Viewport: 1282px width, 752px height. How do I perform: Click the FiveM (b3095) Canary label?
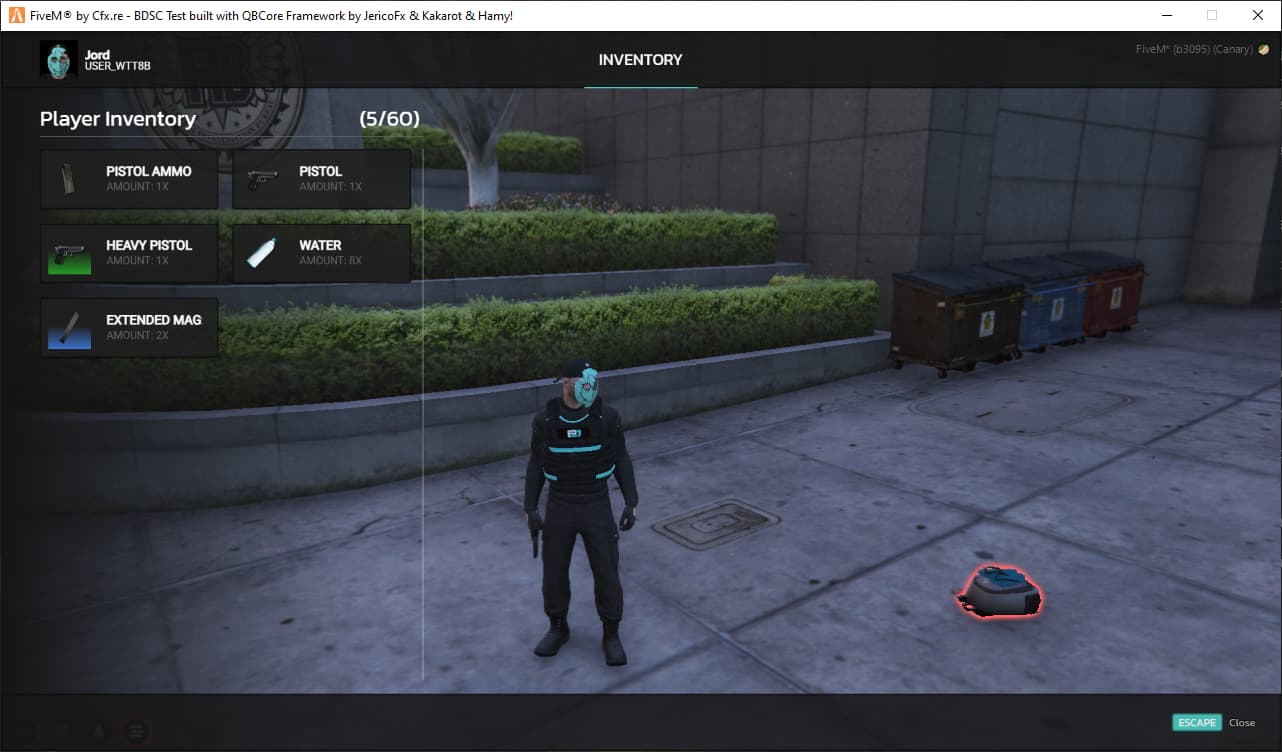(1195, 48)
